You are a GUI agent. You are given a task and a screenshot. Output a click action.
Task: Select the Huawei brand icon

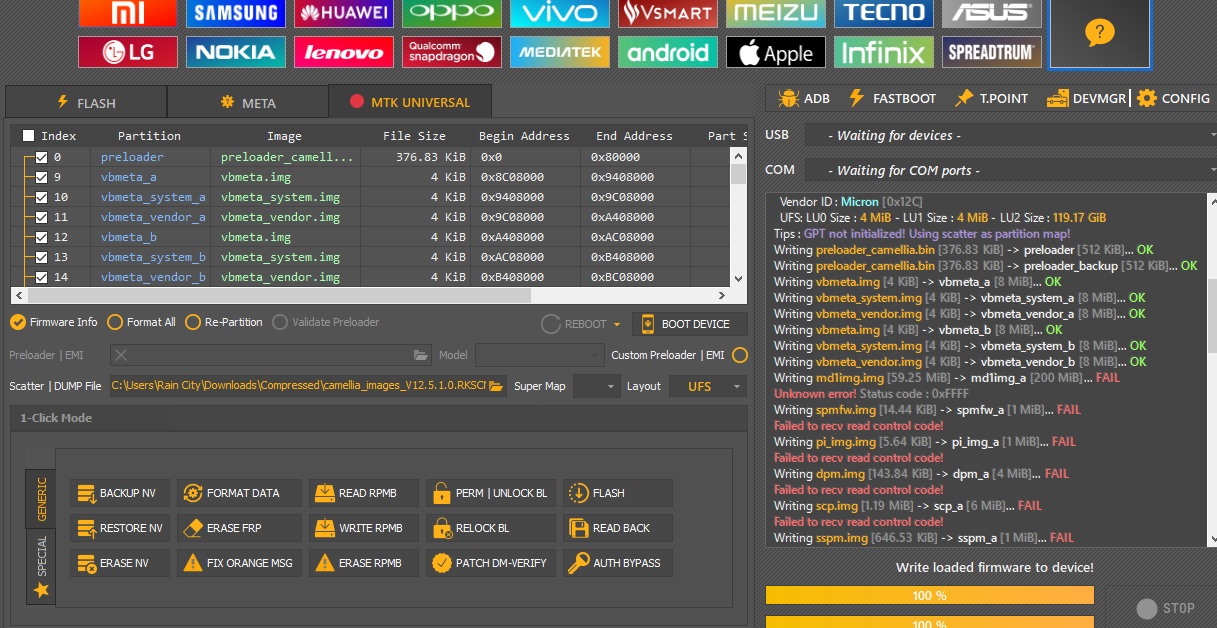(344, 13)
